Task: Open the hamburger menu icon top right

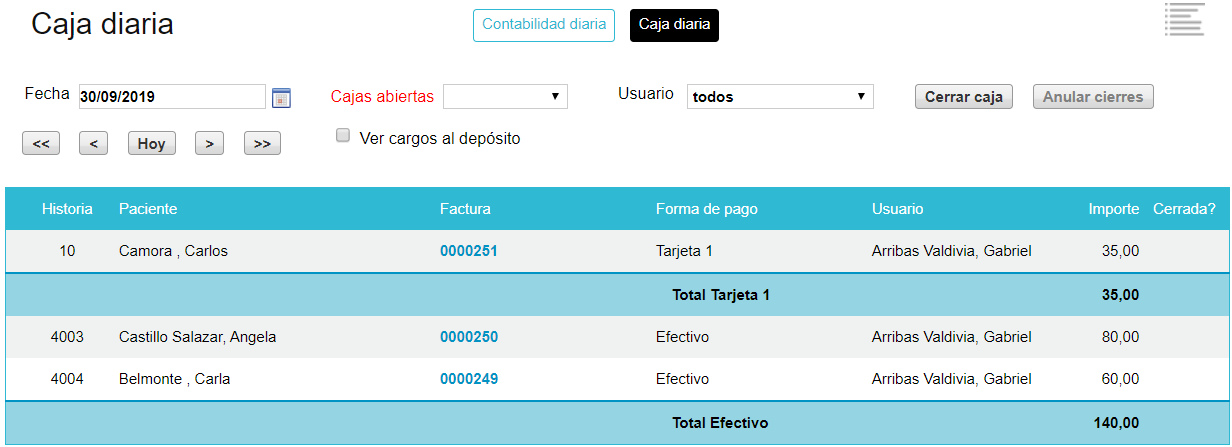Action: [x=1184, y=20]
